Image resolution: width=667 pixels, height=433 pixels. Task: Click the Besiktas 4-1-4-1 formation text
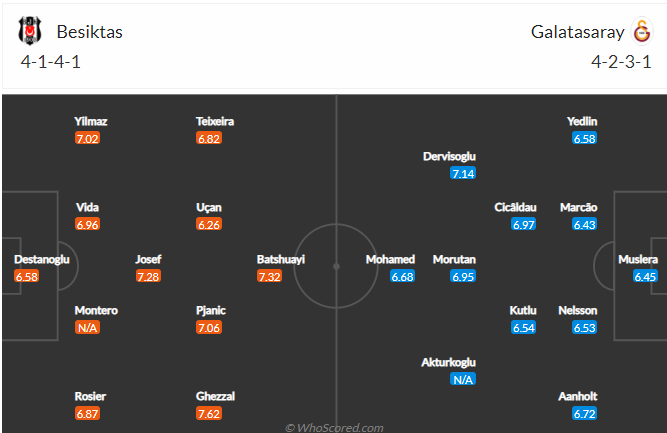(x=51, y=62)
